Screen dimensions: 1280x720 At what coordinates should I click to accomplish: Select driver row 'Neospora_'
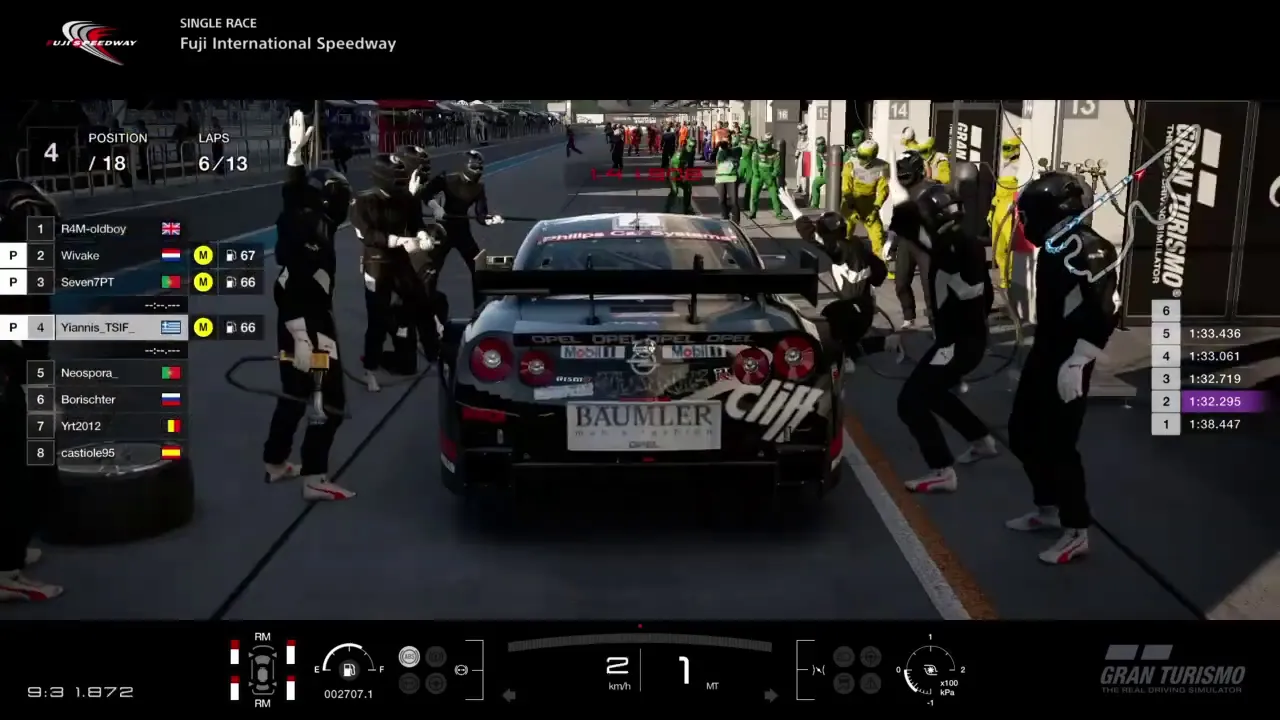[107, 373]
